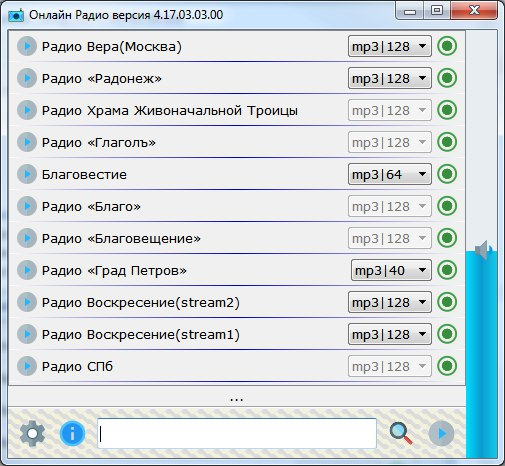
Task: Click green record icon for Воскресение(stream2)
Action: click(447, 302)
